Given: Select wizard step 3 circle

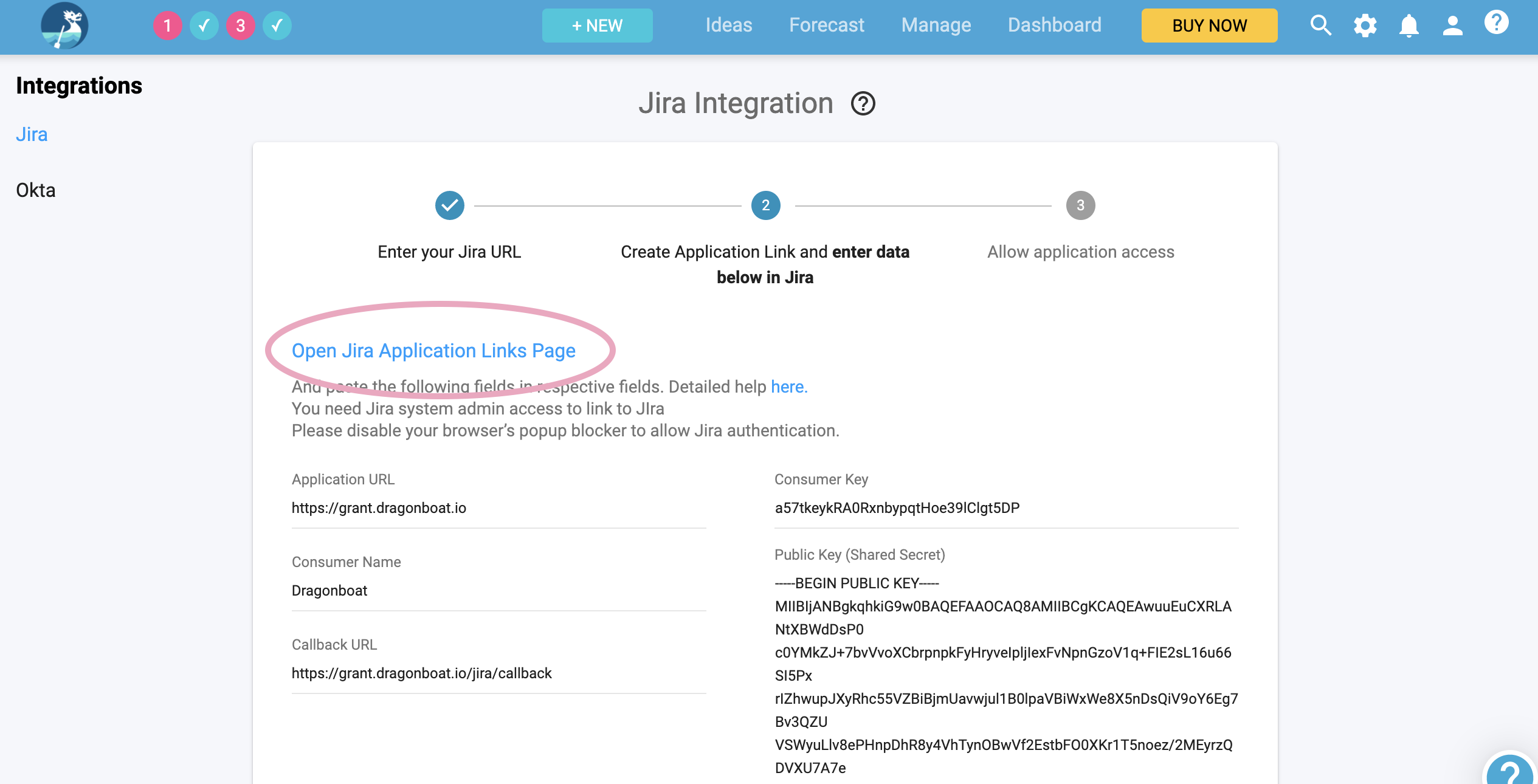Looking at the screenshot, I should click(1080, 205).
